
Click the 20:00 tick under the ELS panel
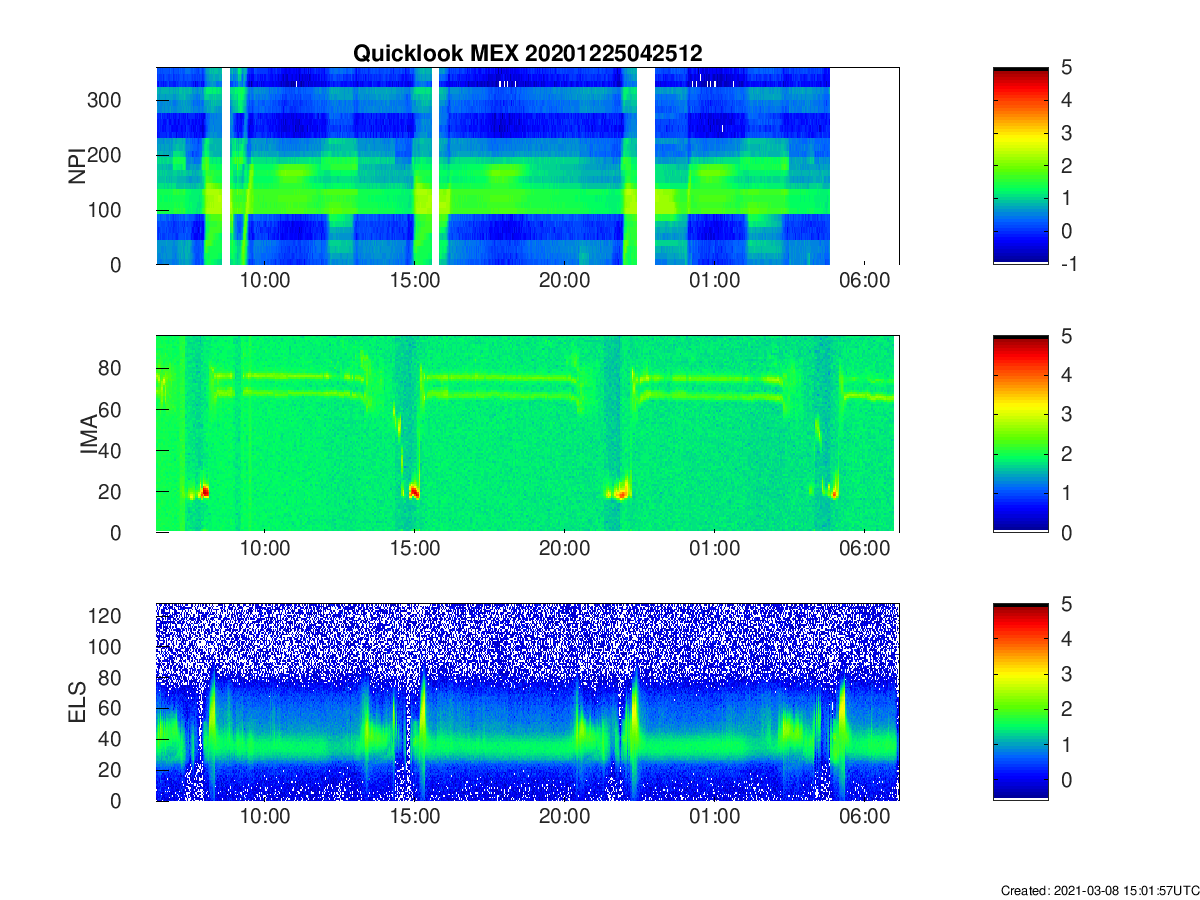(565, 817)
